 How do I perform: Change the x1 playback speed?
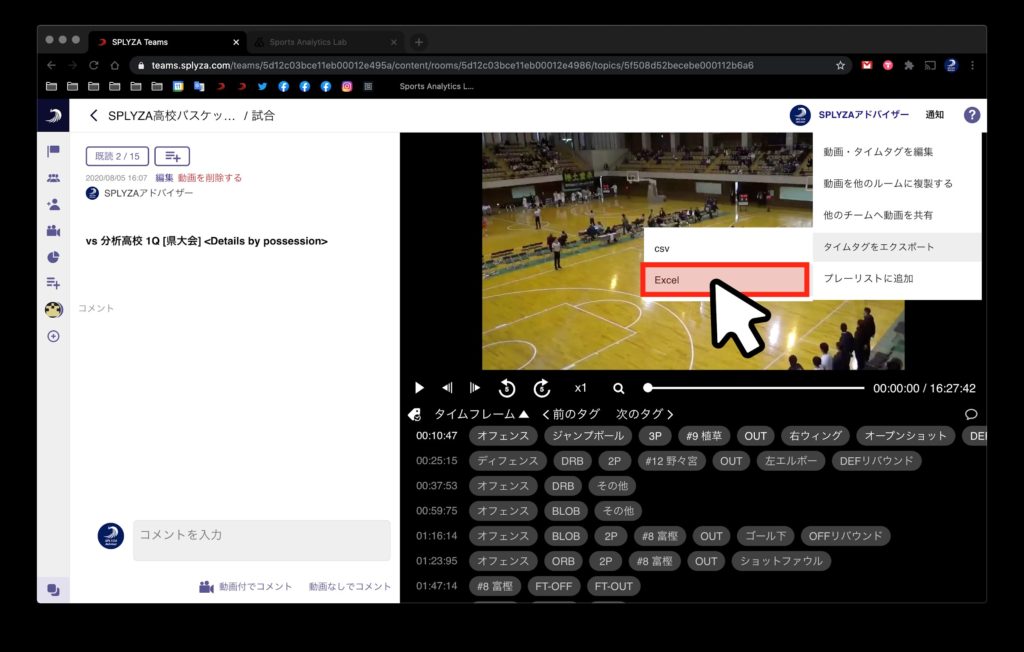pyautogui.click(x=581, y=388)
